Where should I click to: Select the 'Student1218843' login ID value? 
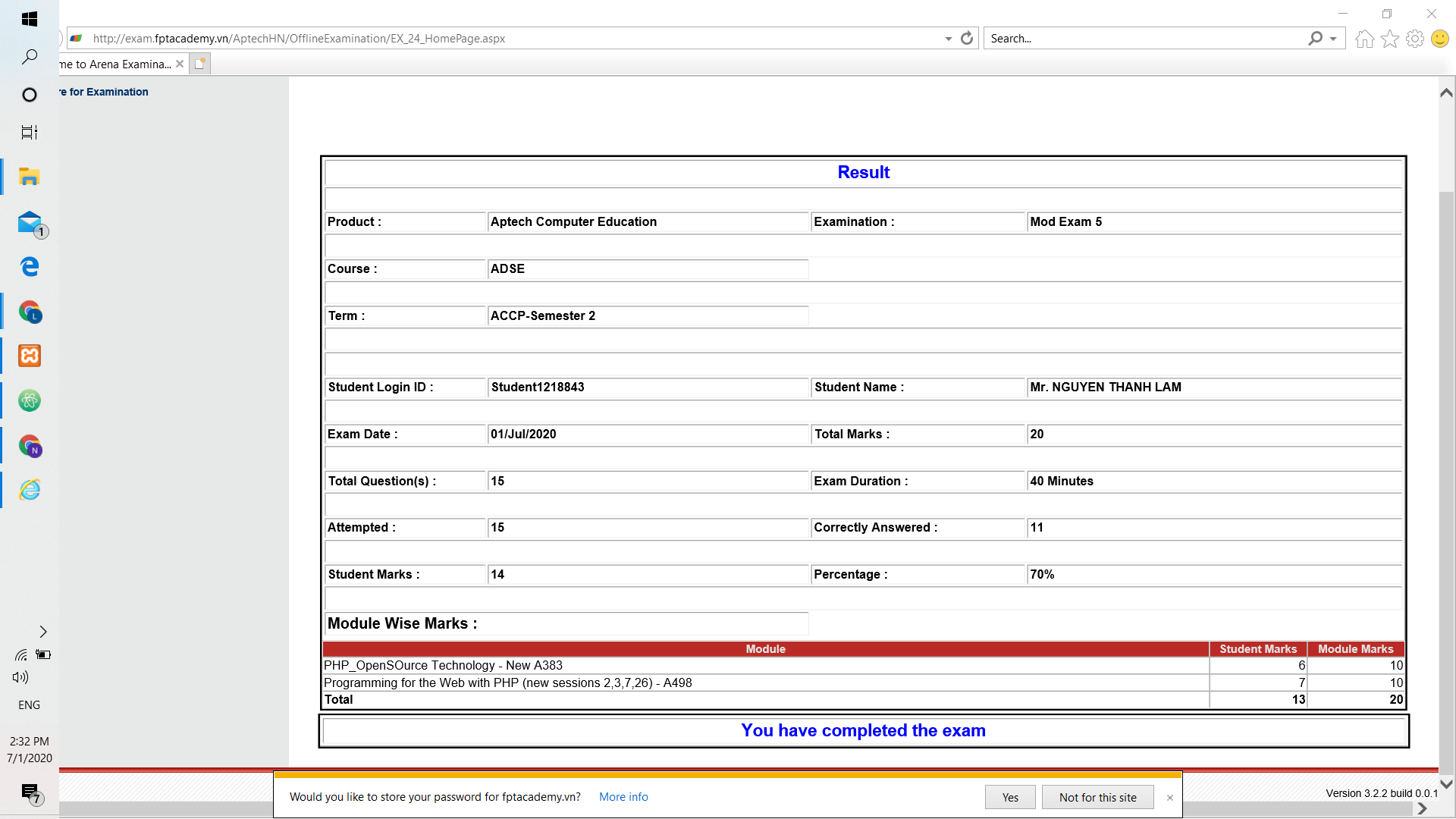point(538,387)
